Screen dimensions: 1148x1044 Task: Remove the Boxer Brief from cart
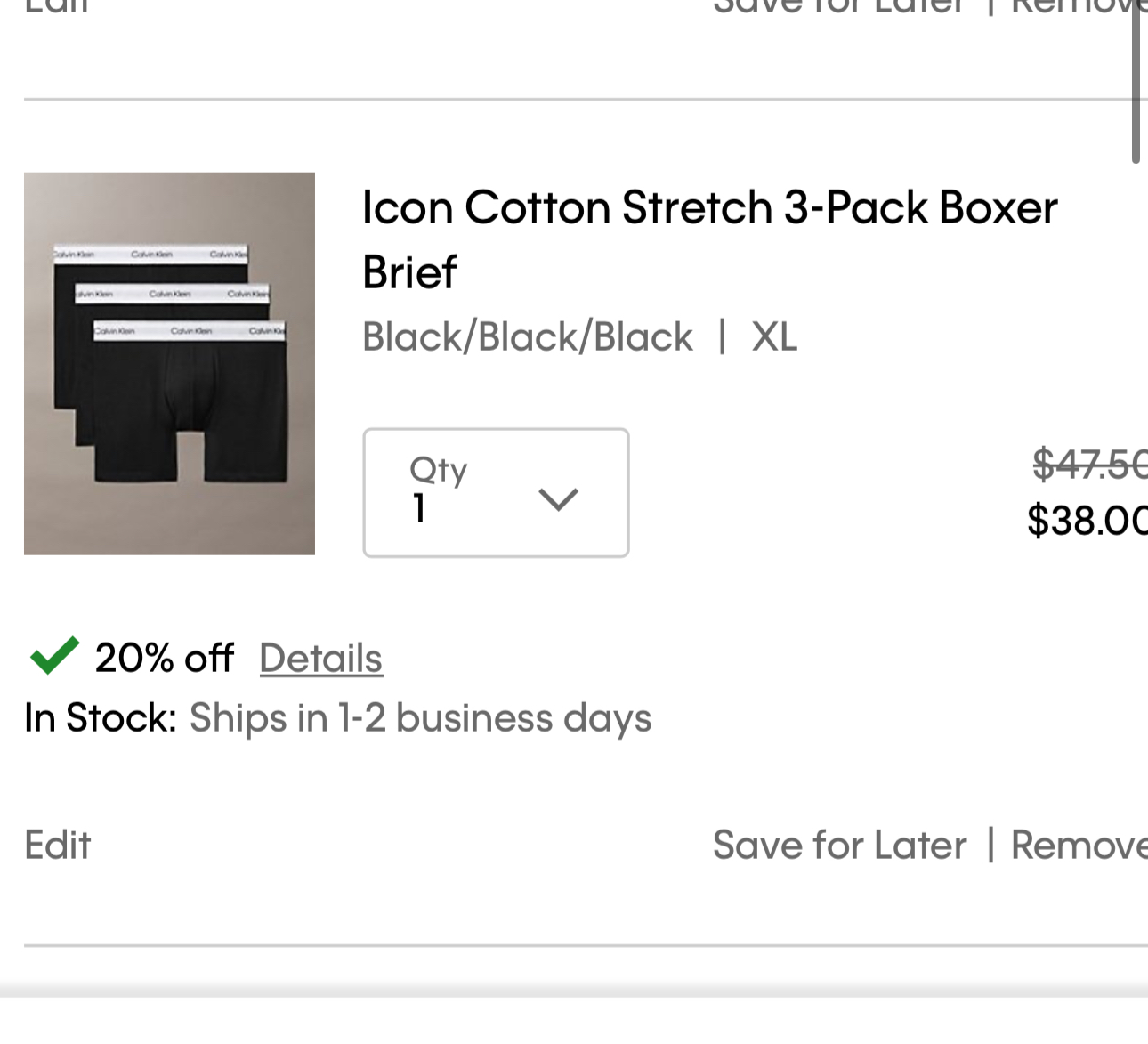pyautogui.click(x=1079, y=845)
